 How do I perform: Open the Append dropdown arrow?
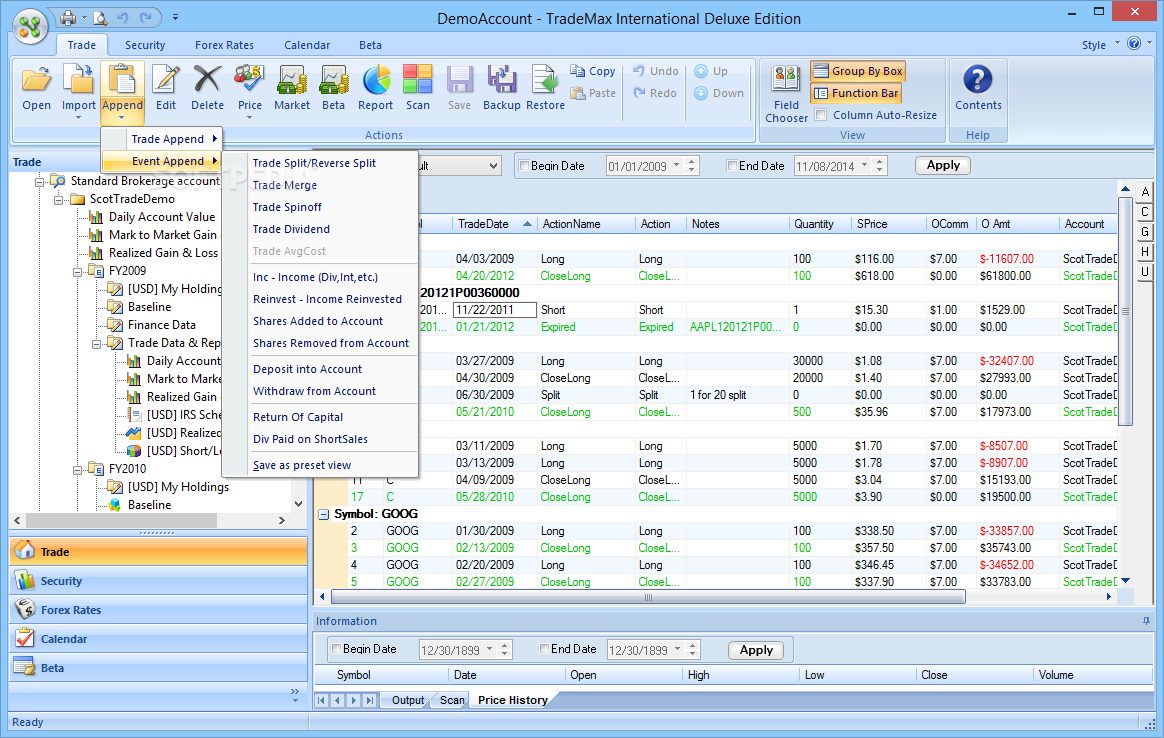122,117
